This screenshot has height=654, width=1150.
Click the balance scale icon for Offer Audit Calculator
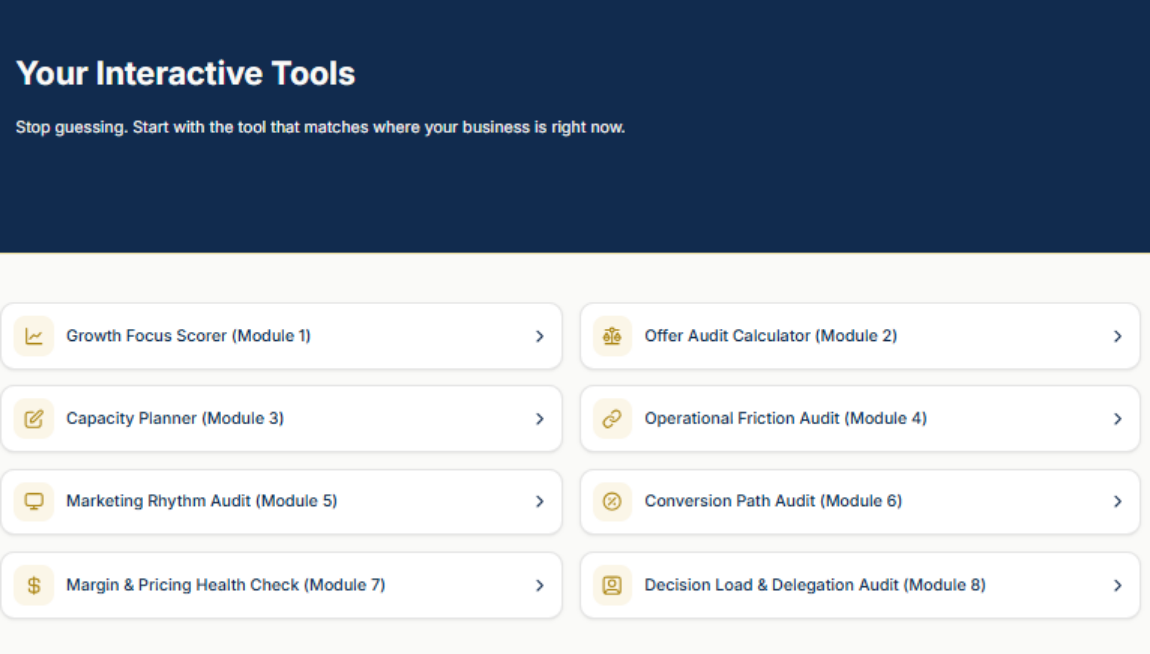click(x=612, y=336)
